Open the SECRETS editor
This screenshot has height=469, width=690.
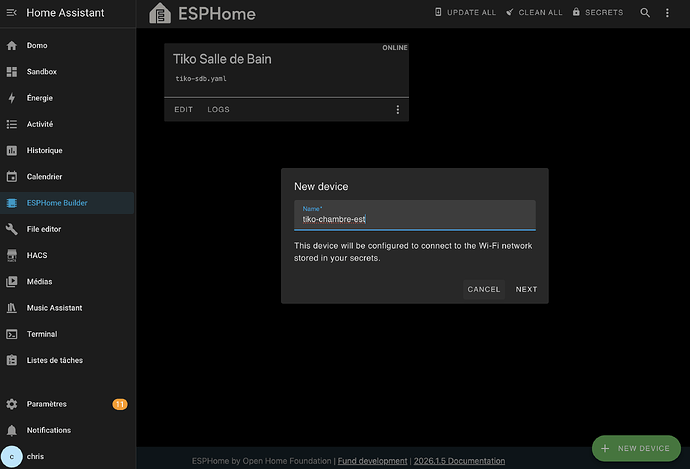[598, 13]
